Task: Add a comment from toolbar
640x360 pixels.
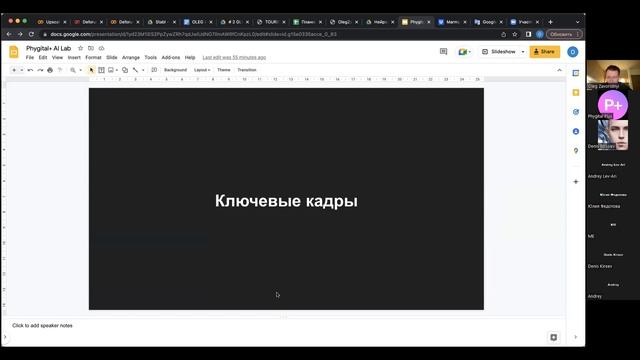Action: pos(154,70)
